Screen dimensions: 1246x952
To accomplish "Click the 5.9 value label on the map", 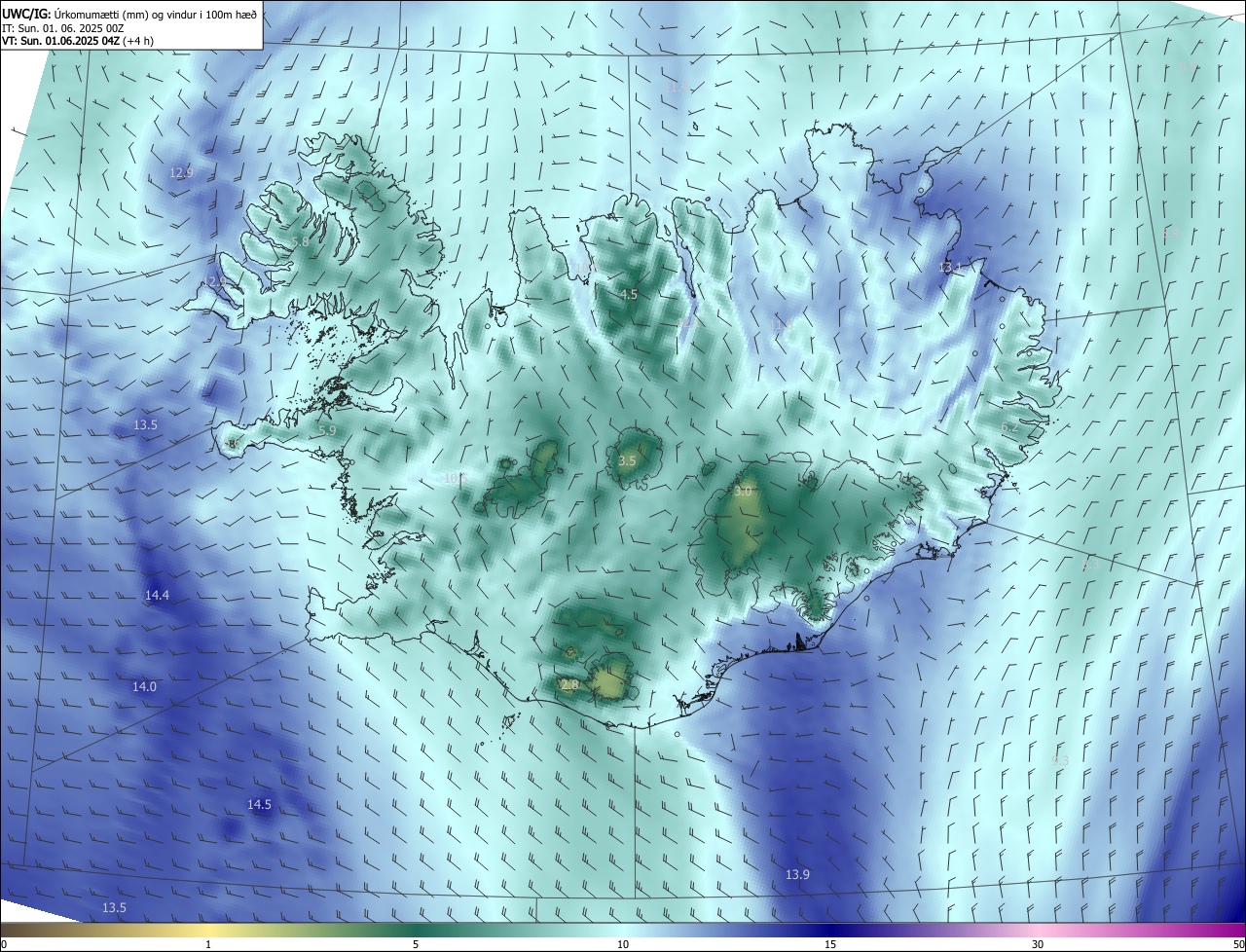I will (327, 430).
